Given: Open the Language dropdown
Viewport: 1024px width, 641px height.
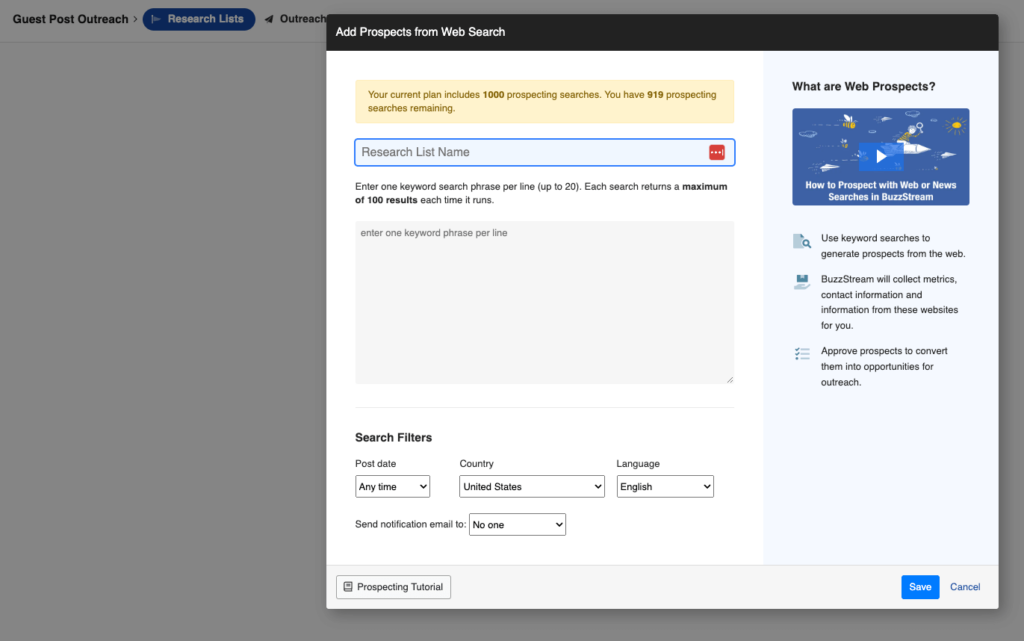Looking at the screenshot, I should pos(665,486).
